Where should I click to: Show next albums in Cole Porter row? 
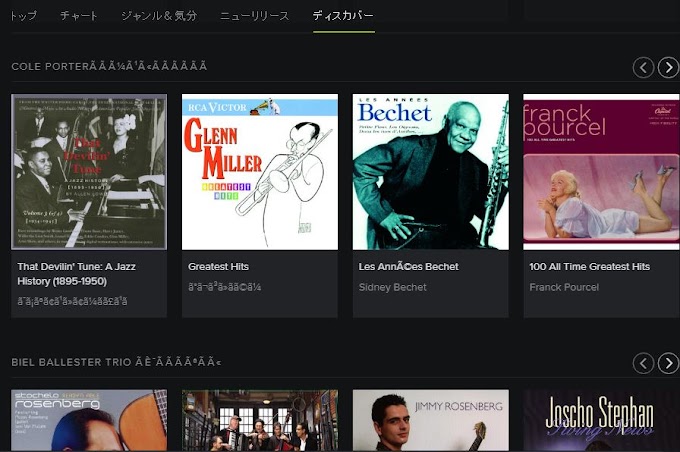[668, 68]
